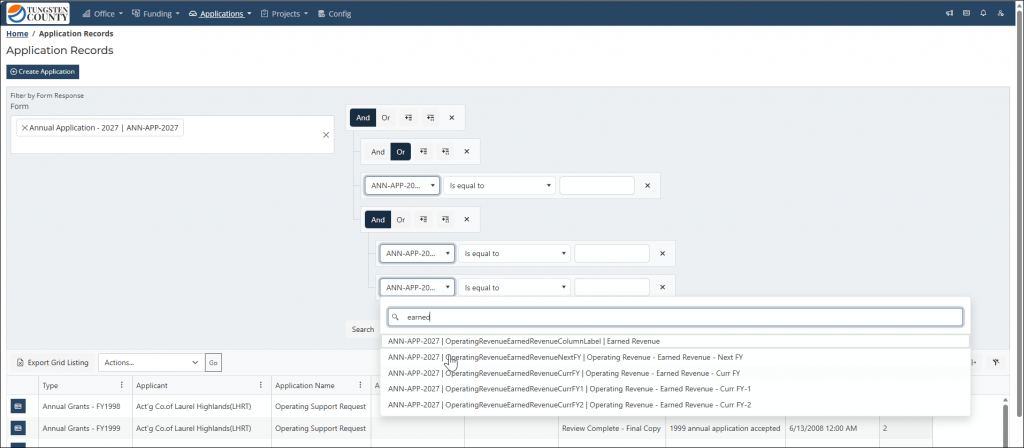Screen dimensions: 1024x448
Task: Choose Earned Revenue - Curr FY option
Action: click(x=675, y=373)
